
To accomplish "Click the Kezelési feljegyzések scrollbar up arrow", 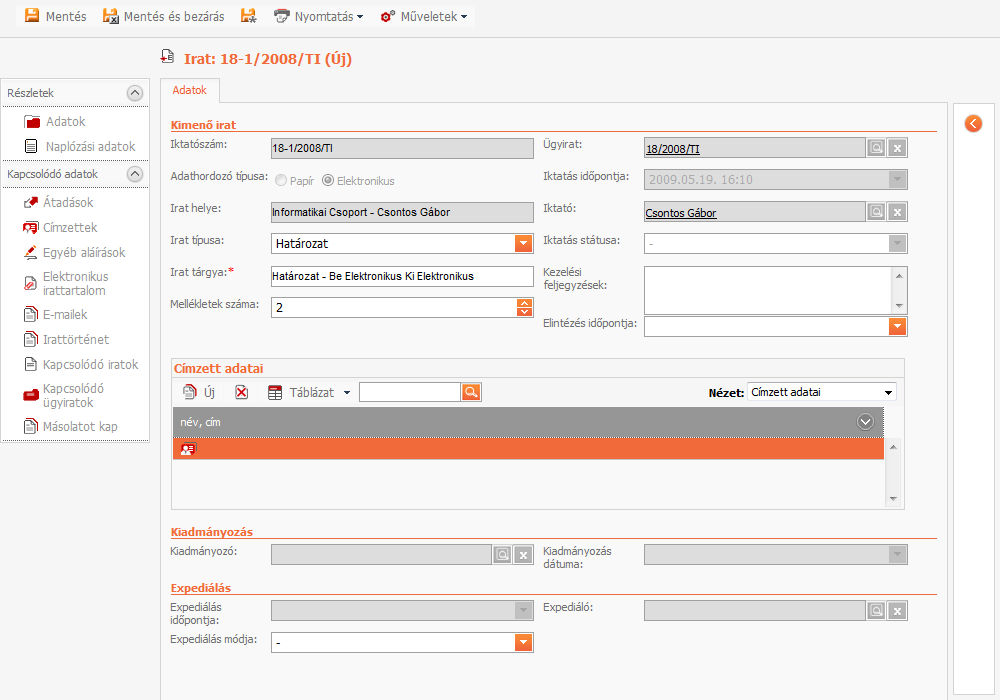I will point(899,275).
